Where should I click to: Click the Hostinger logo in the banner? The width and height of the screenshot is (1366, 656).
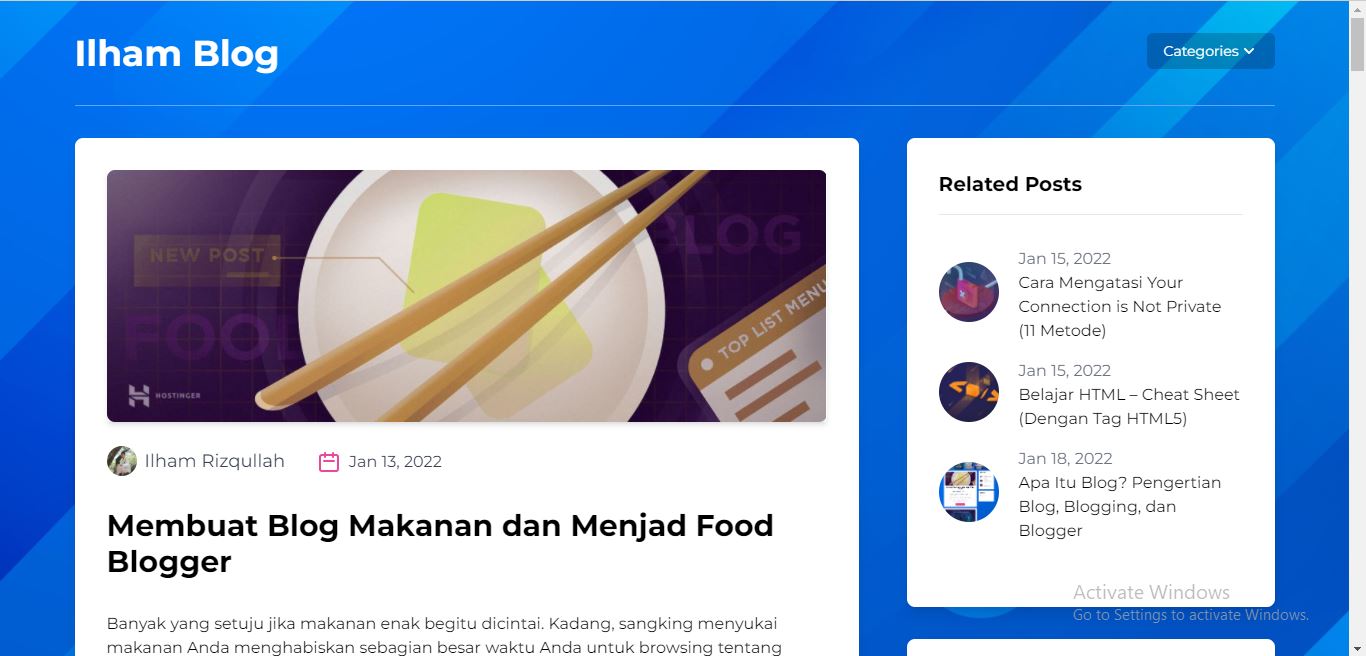click(x=163, y=395)
